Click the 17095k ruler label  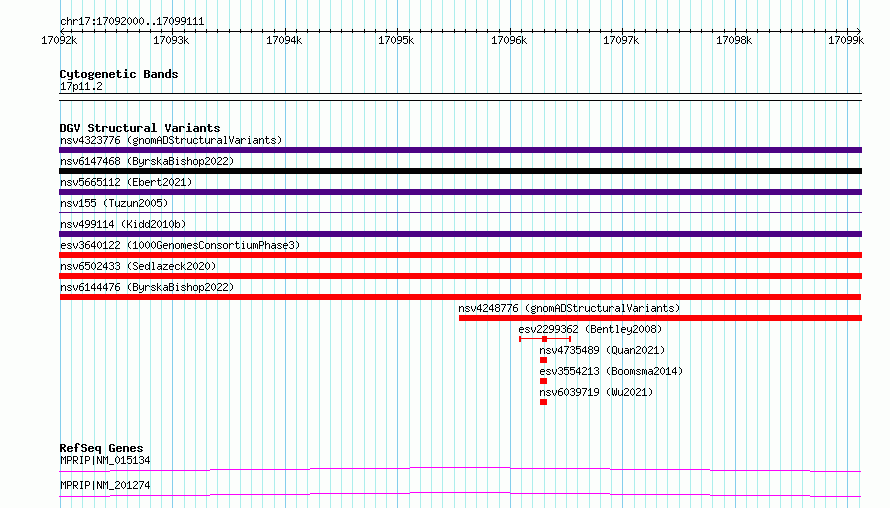click(396, 40)
